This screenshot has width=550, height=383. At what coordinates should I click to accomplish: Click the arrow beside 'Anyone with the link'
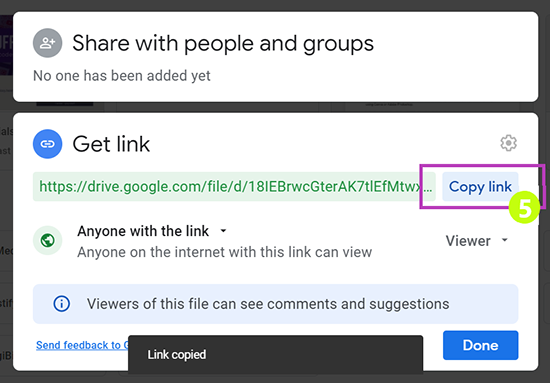click(223, 231)
